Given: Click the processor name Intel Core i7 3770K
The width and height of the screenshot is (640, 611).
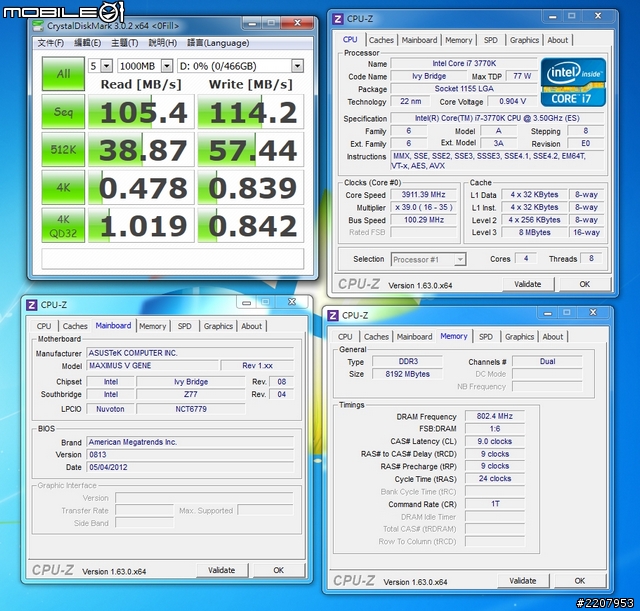Looking at the screenshot, I should click(464, 63).
